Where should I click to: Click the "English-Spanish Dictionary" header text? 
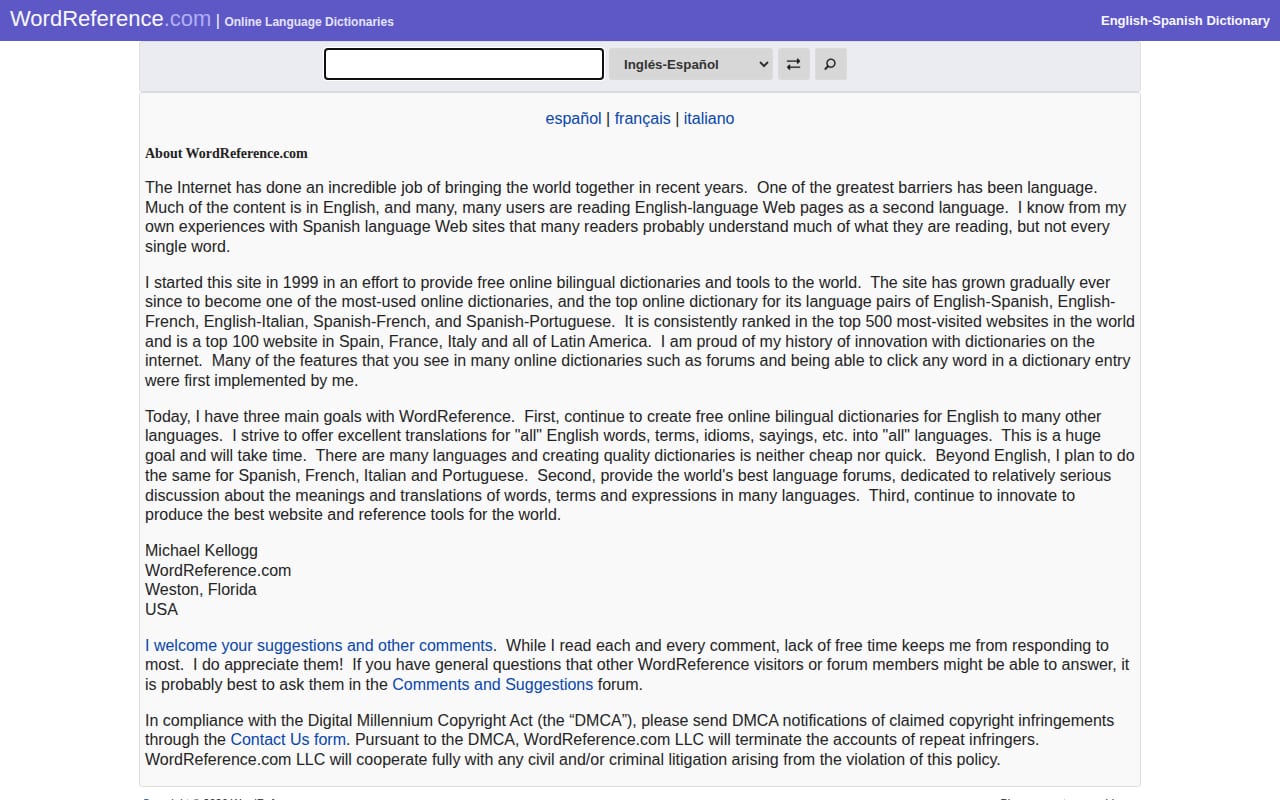tap(1185, 20)
